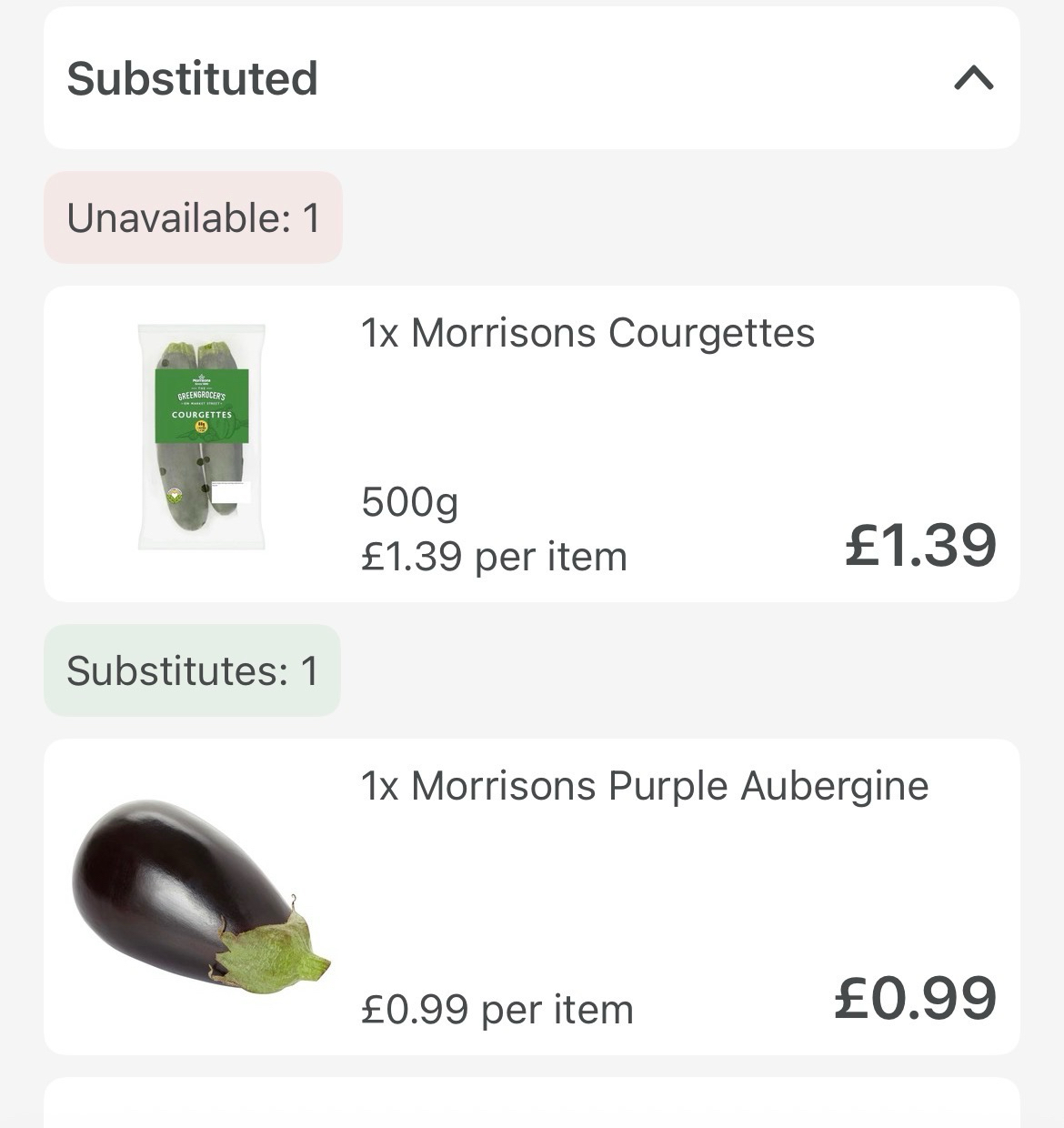Tap the partially visible card at the bottom

coord(531,1103)
